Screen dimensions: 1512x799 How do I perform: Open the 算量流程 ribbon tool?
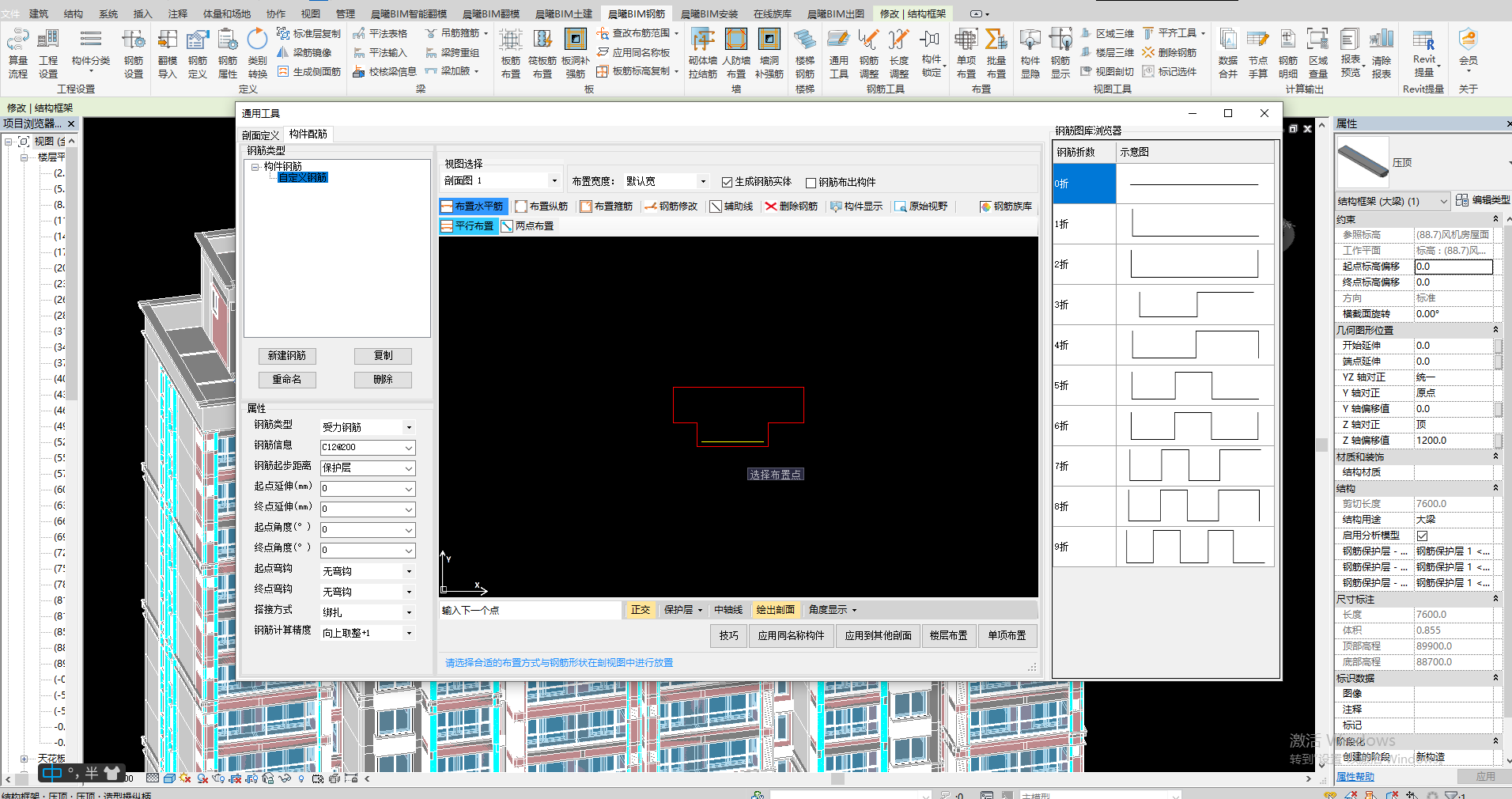[17, 53]
